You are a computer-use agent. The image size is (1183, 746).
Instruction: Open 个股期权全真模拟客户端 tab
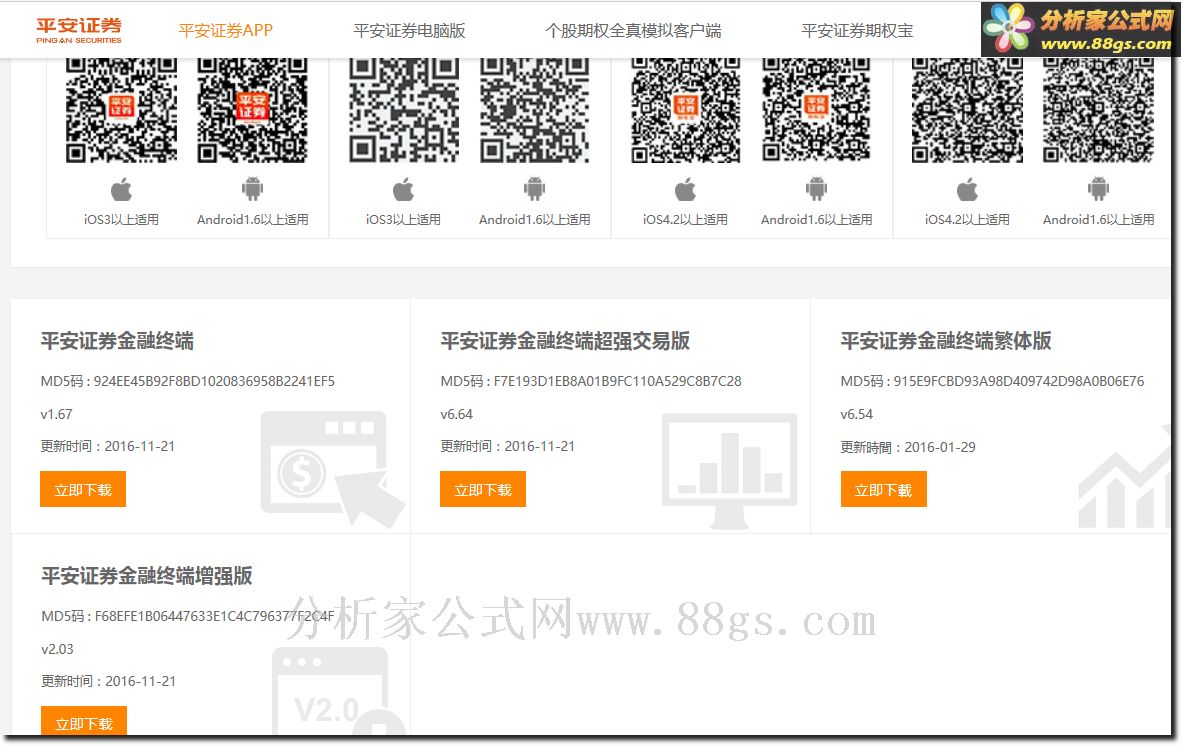pos(633,30)
